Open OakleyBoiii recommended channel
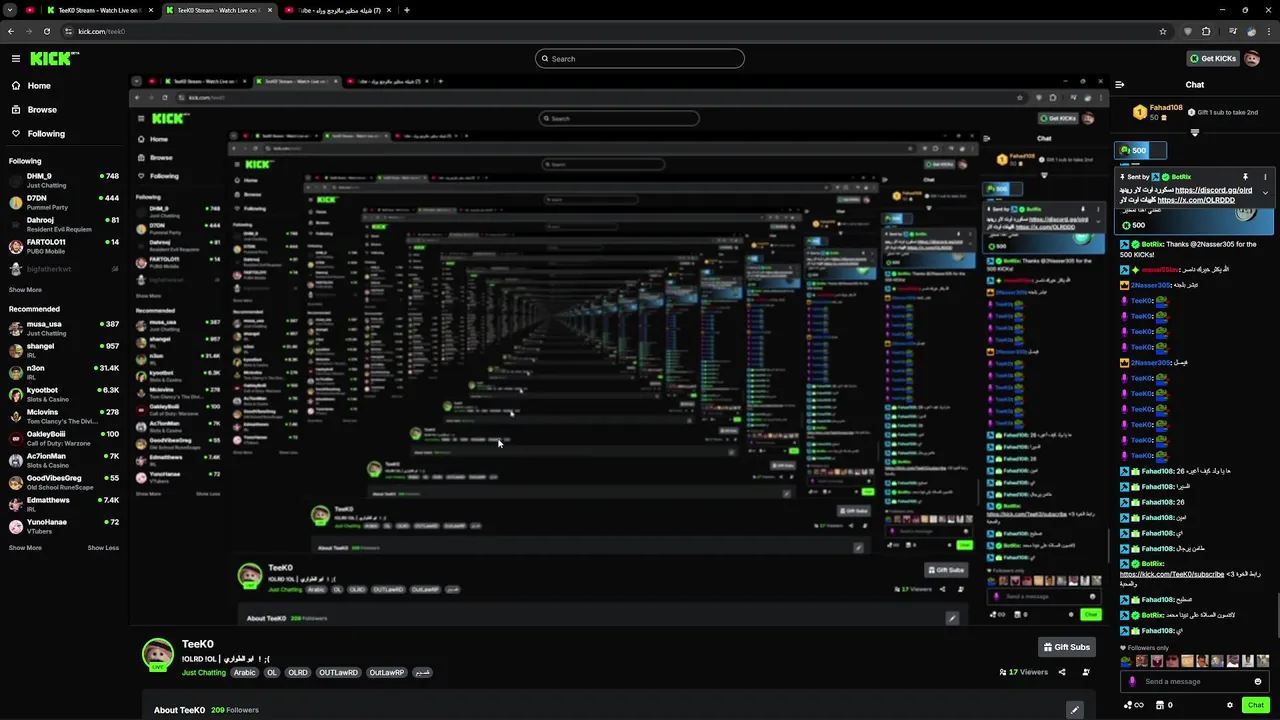Viewport: 1280px width, 720px height. pyautogui.click(x=62, y=438)
